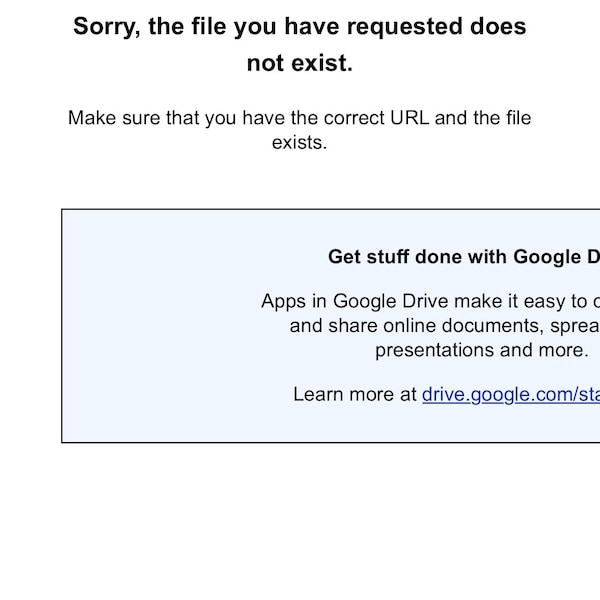Click the word 'exists.' below the heading

[300, 142]
